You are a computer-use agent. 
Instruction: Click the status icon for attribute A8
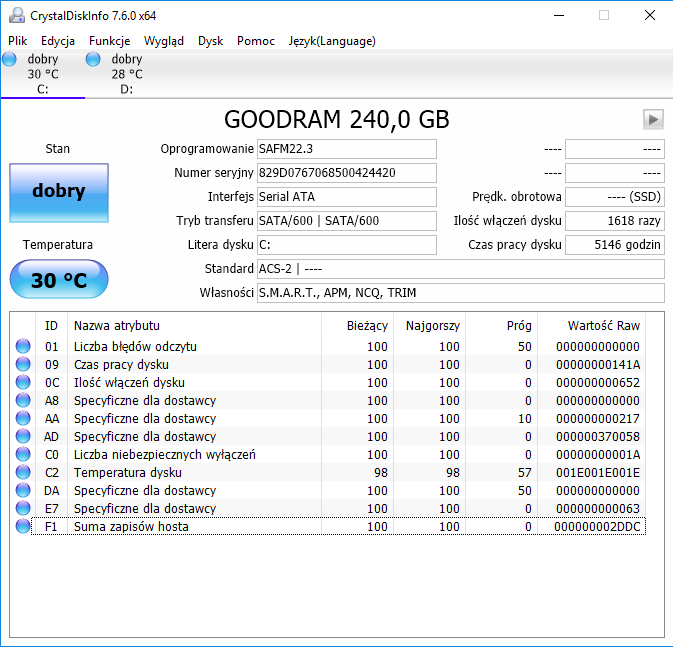click(x=23, y=400)
